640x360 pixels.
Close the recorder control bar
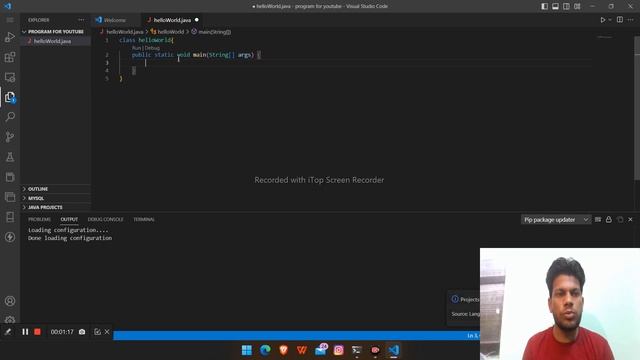point(107,332)
